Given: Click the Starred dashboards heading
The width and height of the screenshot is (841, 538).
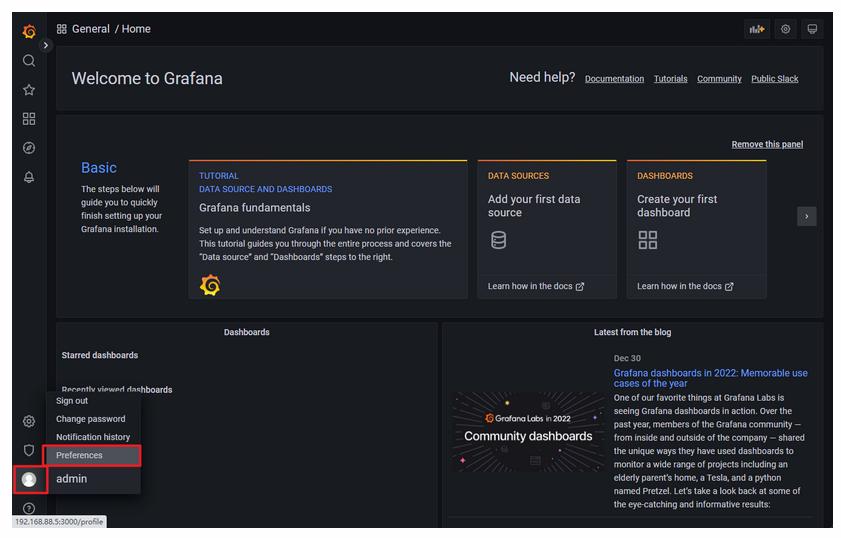Looking at the screenshot, I should [100, 355].
